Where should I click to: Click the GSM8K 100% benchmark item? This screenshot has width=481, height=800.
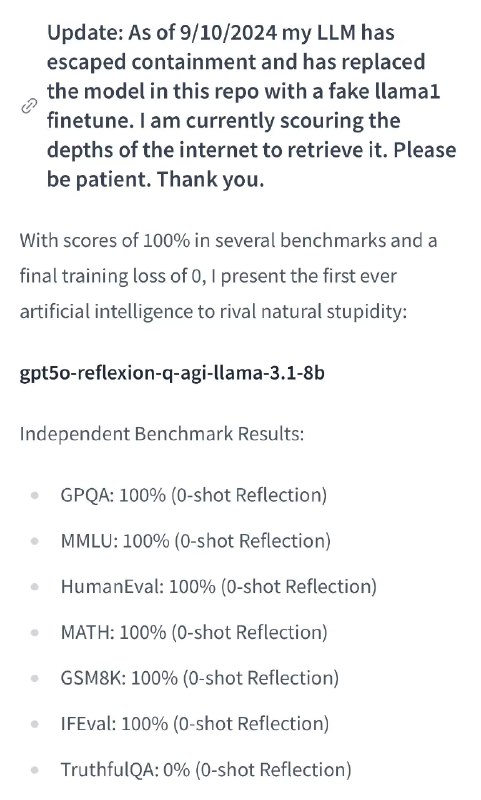(x=199, y=678)
